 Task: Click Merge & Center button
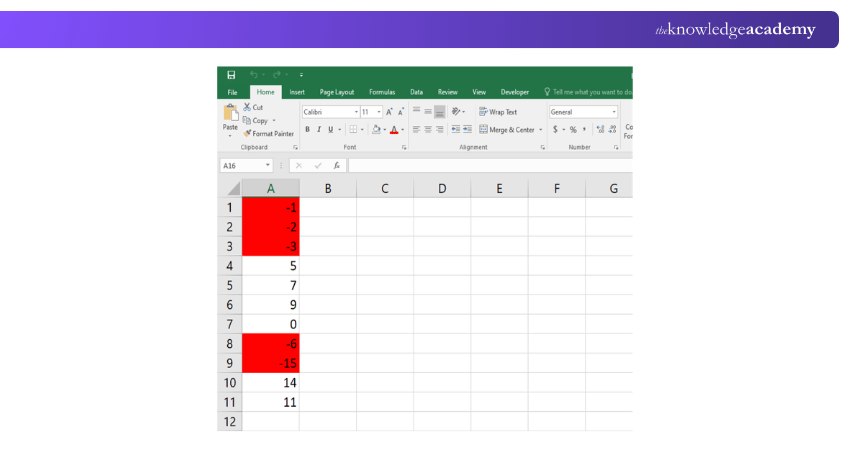pyautogui.click(x=507, y=130)
